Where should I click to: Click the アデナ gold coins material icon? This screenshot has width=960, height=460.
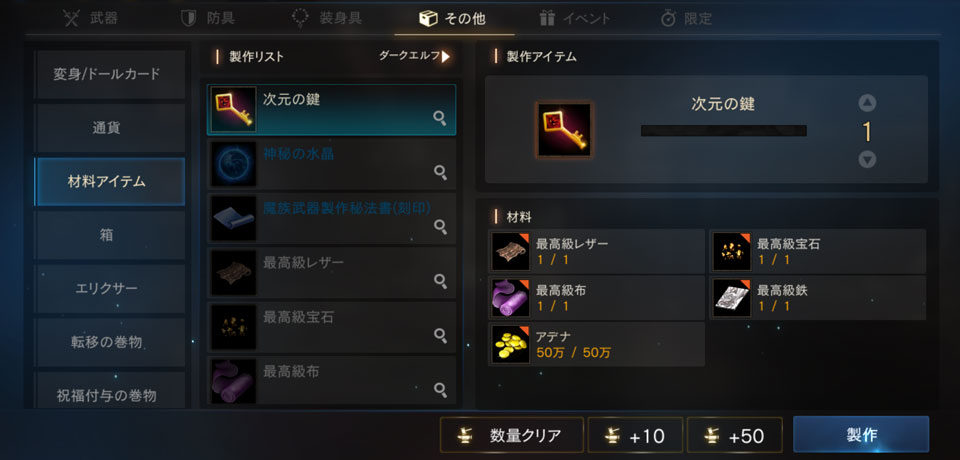click(511, 344)
